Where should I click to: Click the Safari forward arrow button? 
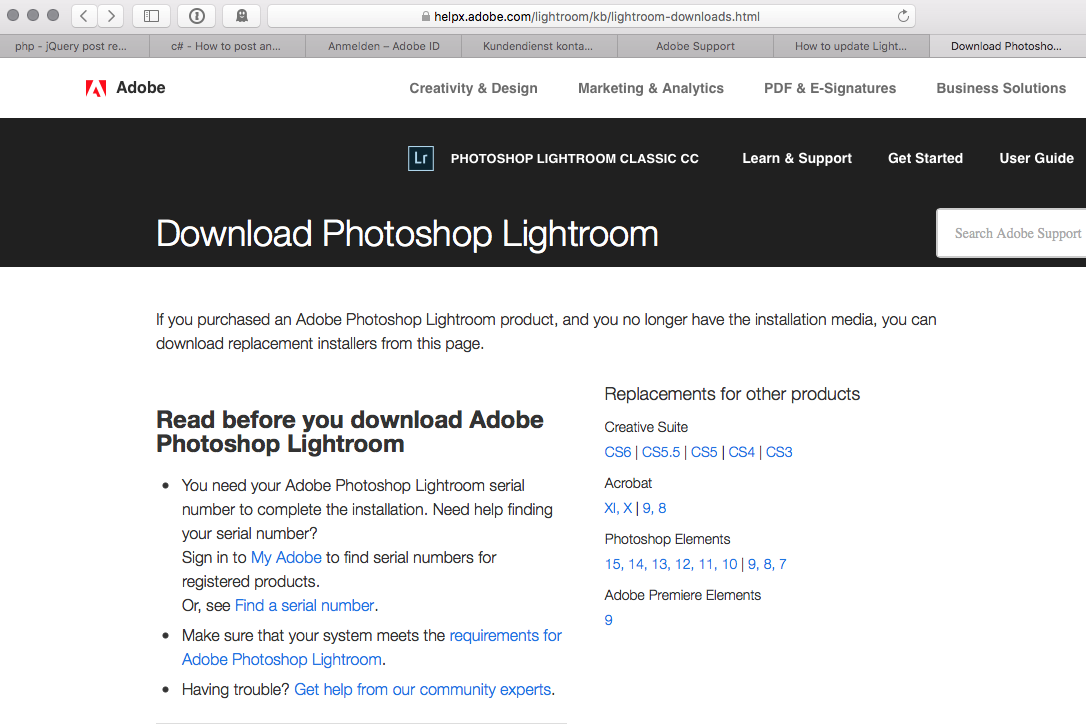click(x=111, y=16)
